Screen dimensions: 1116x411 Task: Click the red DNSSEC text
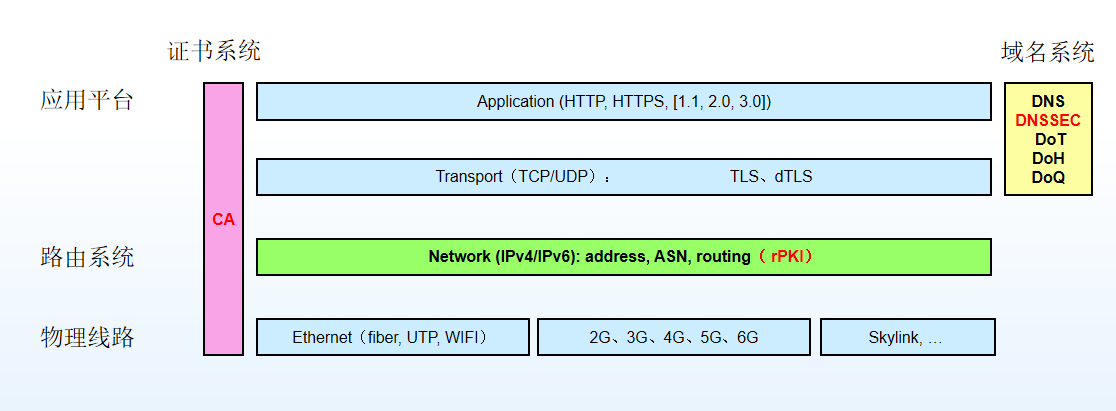(1048, 120)
